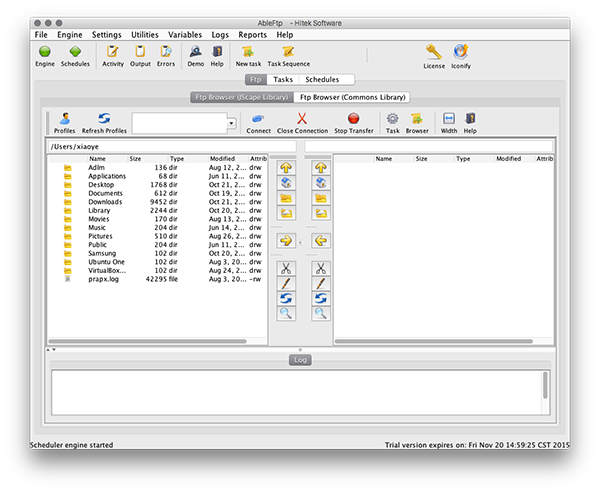The width and height of the screenshot is (600, 492).
Task: Download with the left-pointing yellow arrow
Action: pos(321,241)
